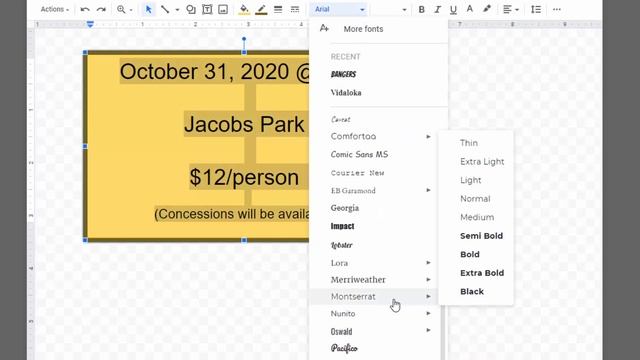The height and width of the screenshot is (360, 640).
Task: Select the Merriweather font
Action: click(358, 280)
